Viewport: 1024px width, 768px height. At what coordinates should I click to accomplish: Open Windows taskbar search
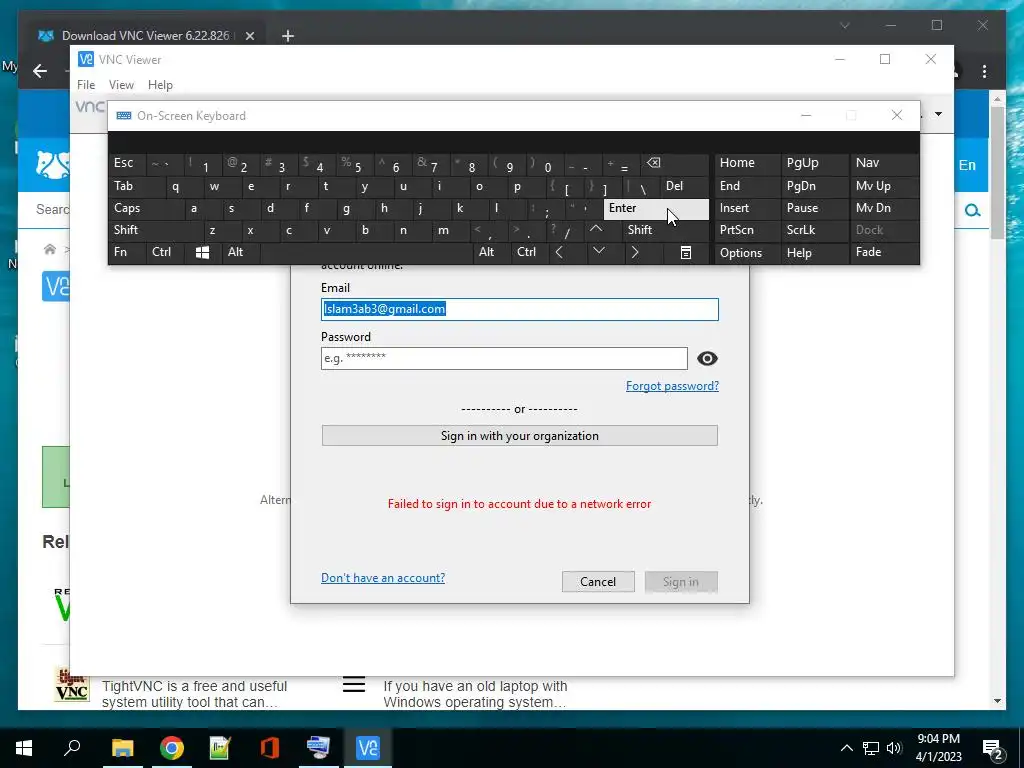(x=72, y=748)
